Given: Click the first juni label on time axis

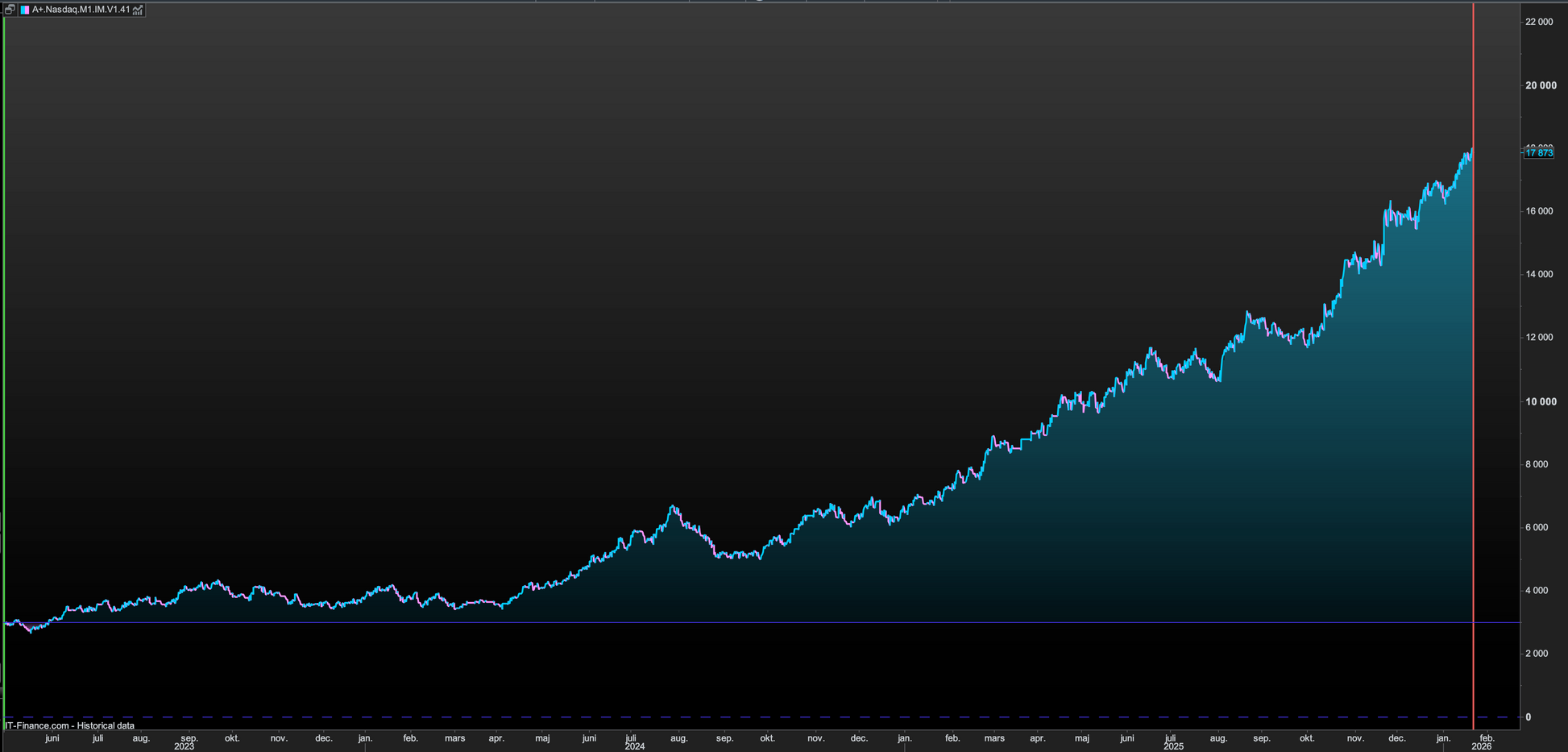Looking at the screenshot, I should click(52, 738).
